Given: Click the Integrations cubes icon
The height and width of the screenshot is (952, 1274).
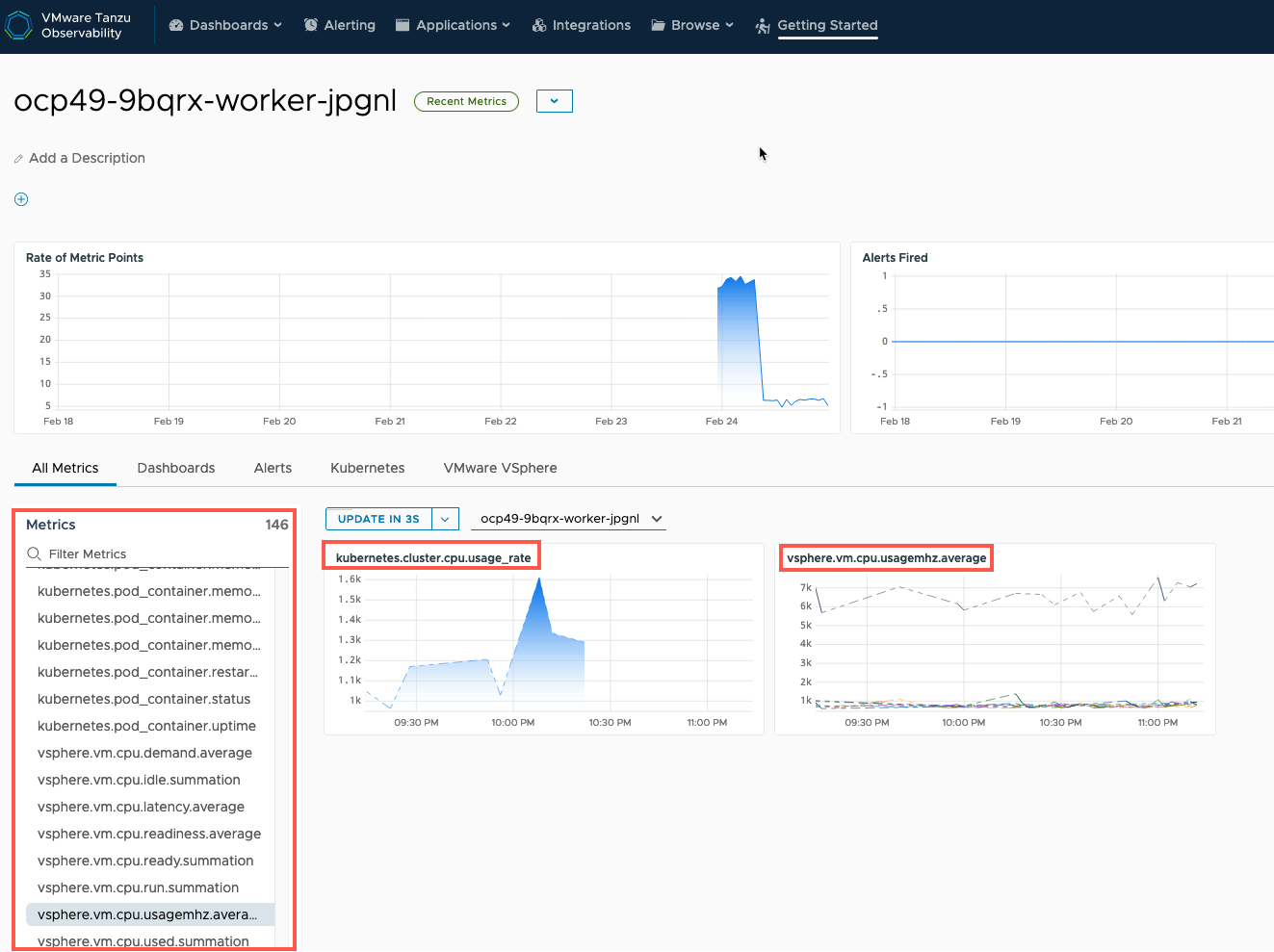Looking at the screenshot, I should point(539,25).
